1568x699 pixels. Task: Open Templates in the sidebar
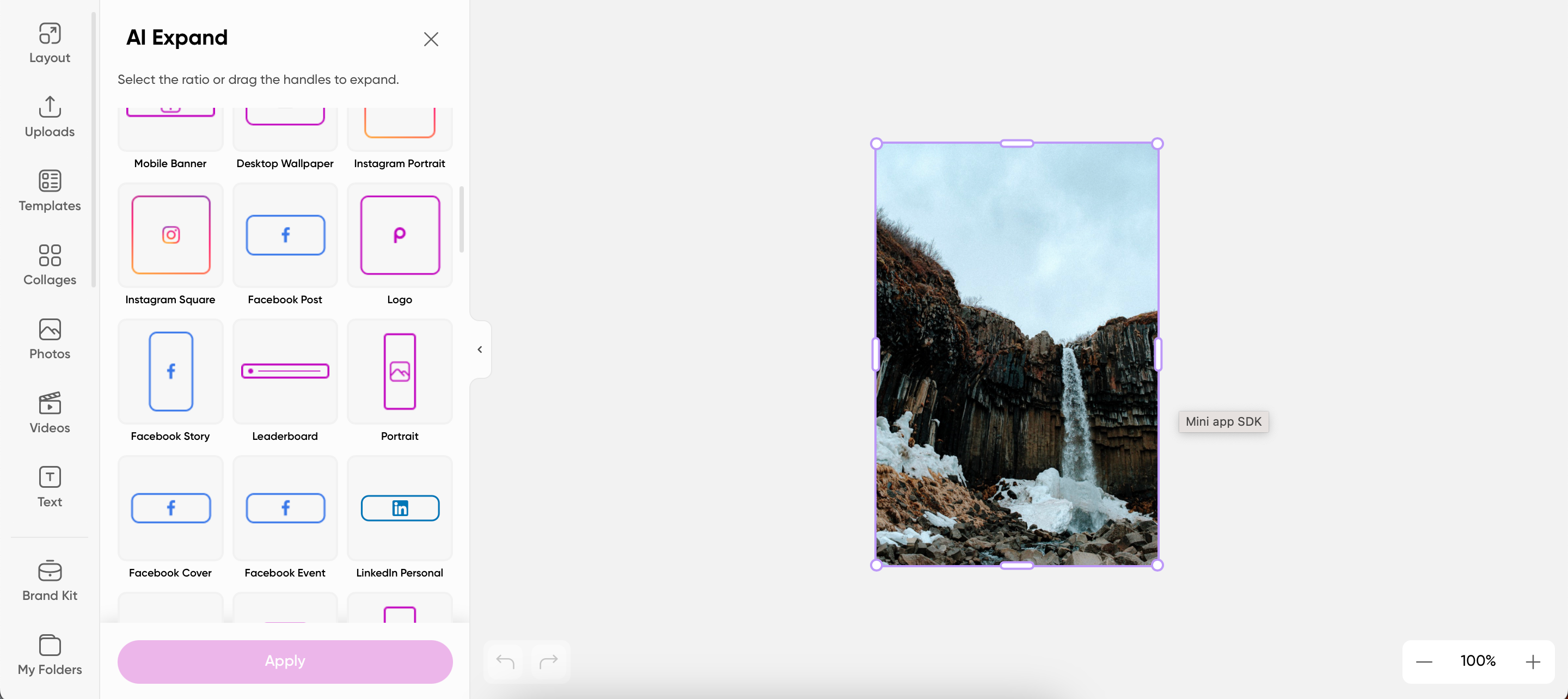pos(50,191)
